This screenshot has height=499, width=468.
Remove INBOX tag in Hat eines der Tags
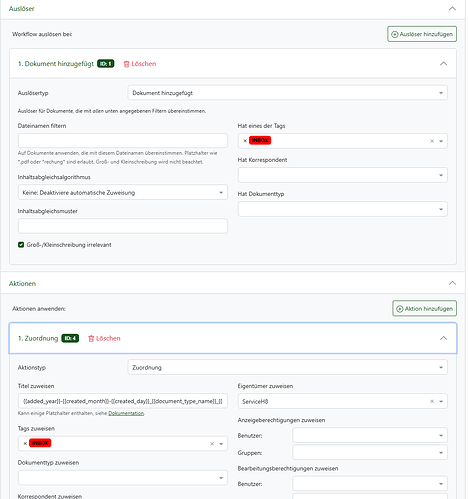[x=245, y=141]
